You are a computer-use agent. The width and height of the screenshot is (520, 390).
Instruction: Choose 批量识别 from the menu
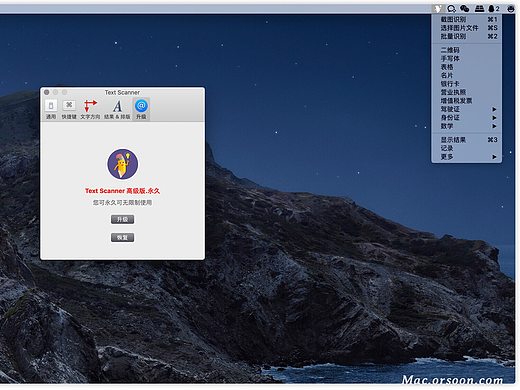click(467, 36)
